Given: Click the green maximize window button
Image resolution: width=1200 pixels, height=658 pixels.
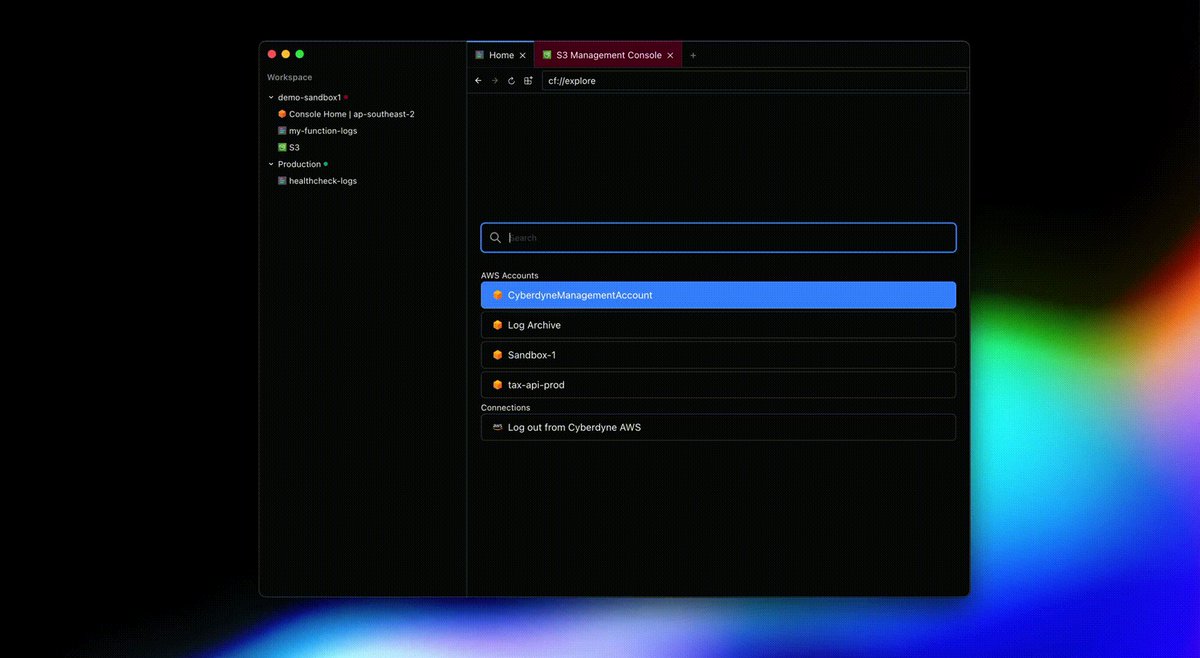Looking at the screenshot, I should click(300, 54).
